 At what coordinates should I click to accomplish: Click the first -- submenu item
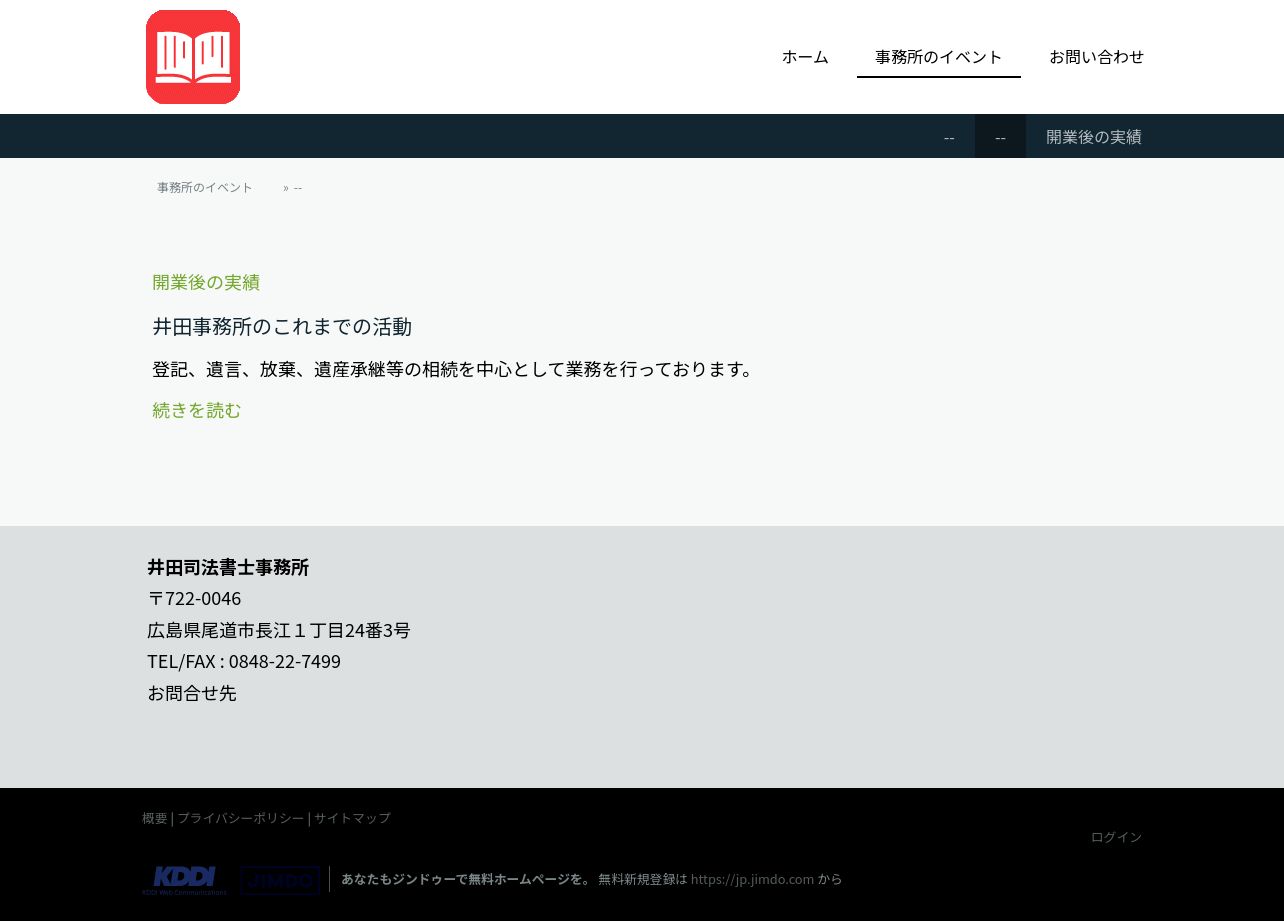(949, 137)
